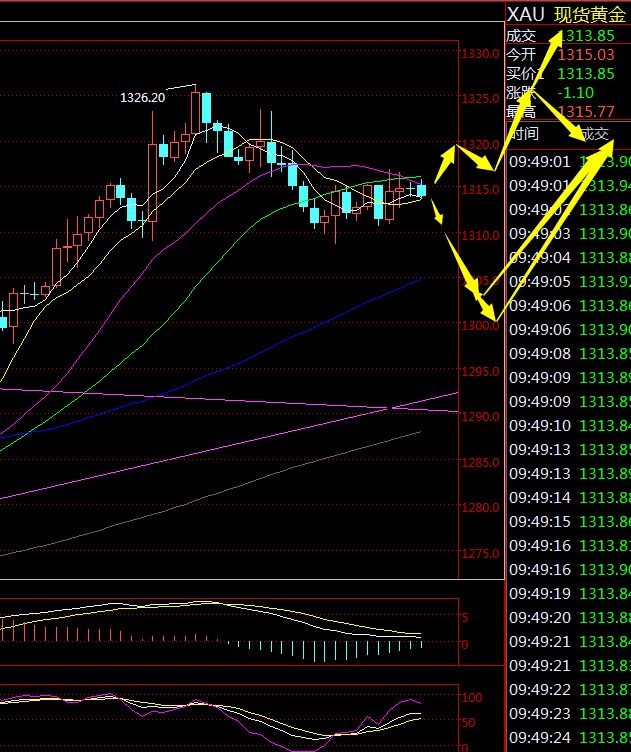This screenshot has width=631, height=752.
Task: Click the latest cyan candlestick on chart
Action: click(421, 190)
